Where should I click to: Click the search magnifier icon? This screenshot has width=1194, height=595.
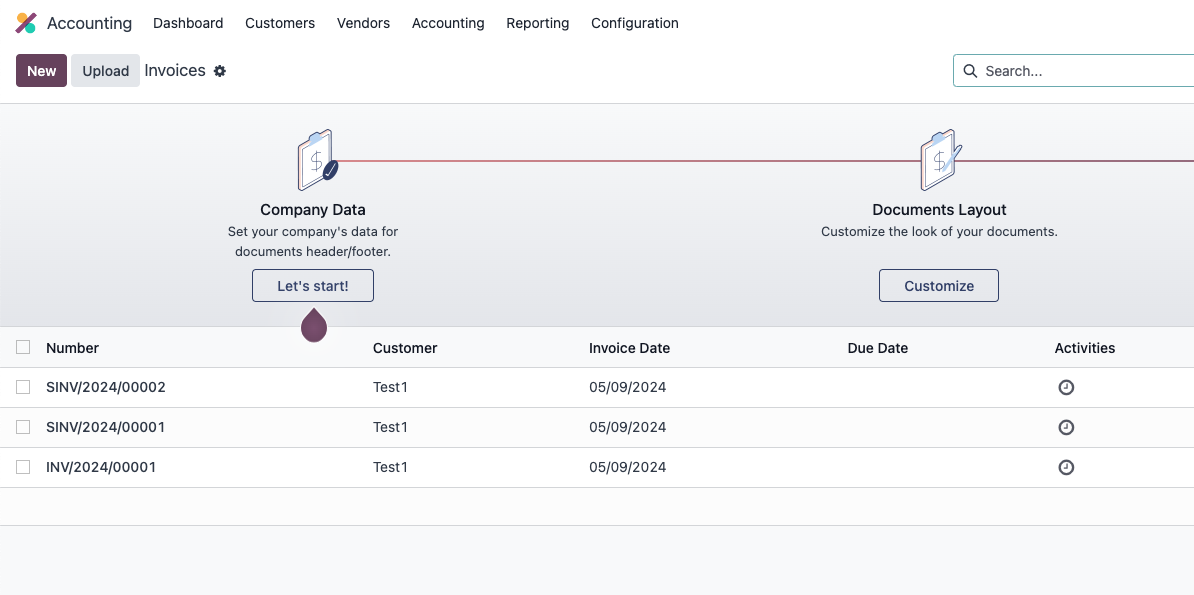click(970, 71)
